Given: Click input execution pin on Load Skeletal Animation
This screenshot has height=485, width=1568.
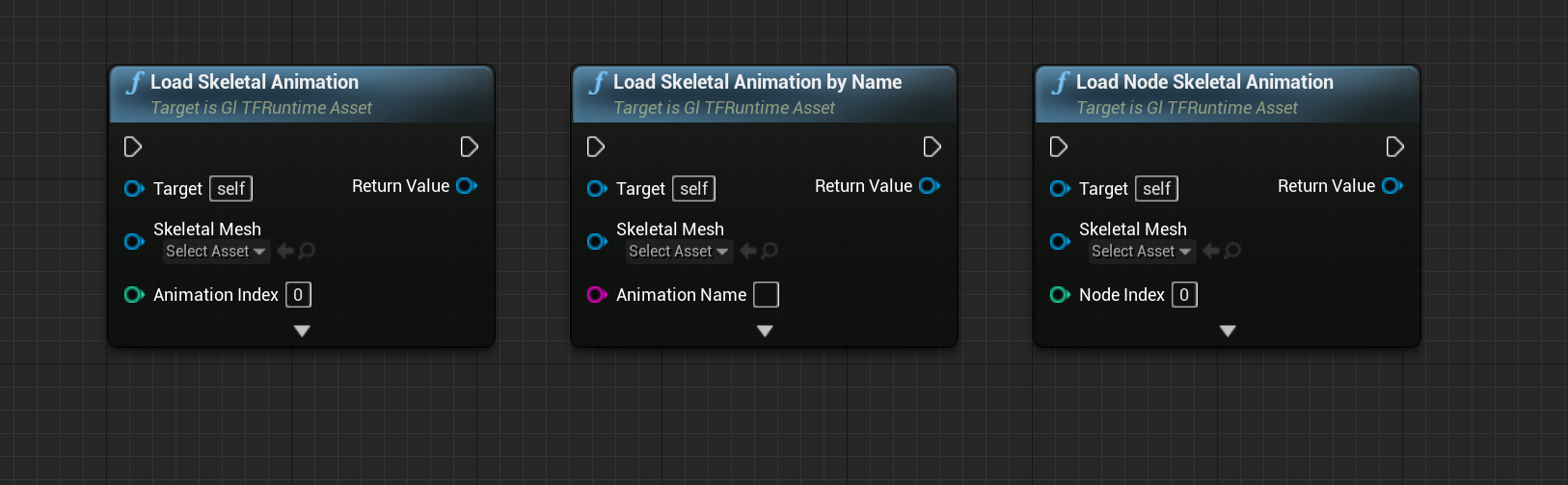Looking at the screenshot, I should coord(133,147).
